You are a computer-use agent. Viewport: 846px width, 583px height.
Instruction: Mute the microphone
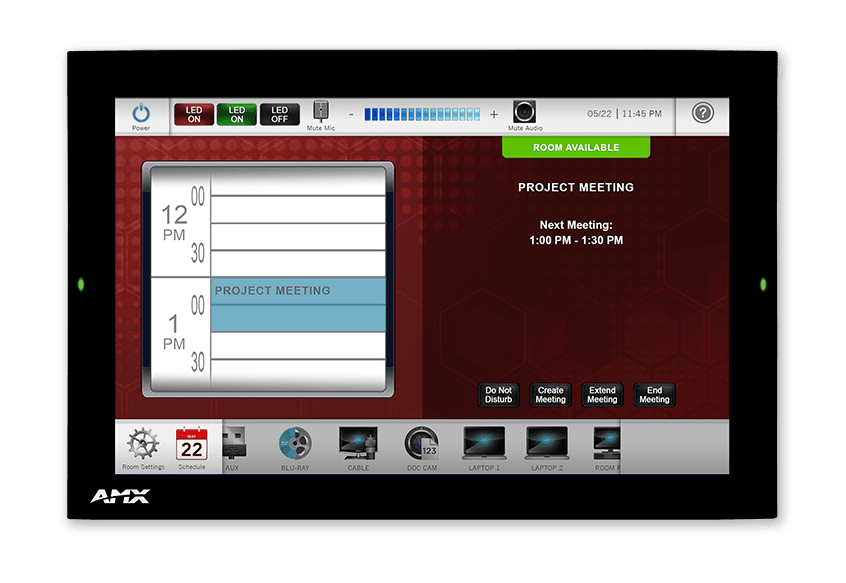click(321, 113)
